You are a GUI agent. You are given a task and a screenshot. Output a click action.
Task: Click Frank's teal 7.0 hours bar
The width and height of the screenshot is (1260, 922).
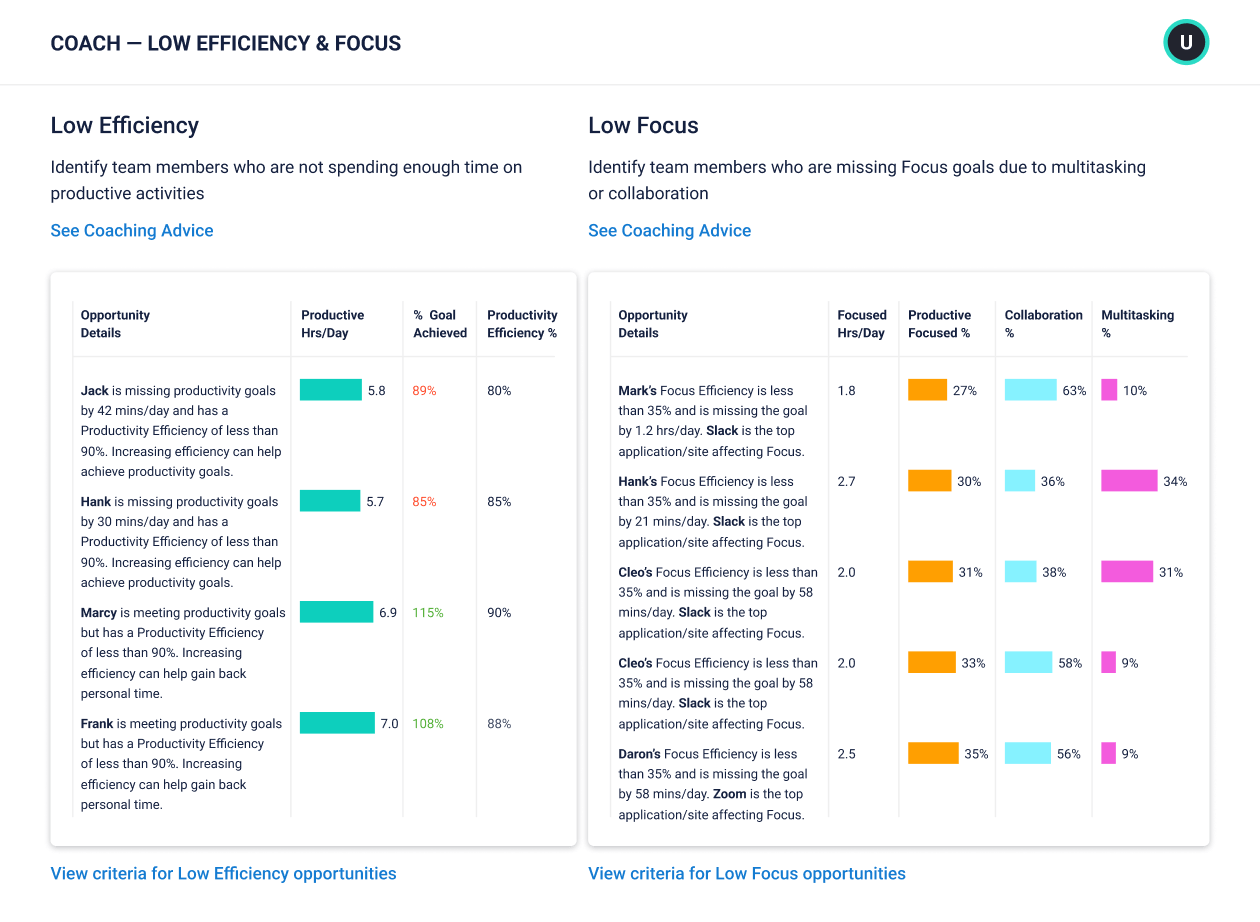point(337,724)
